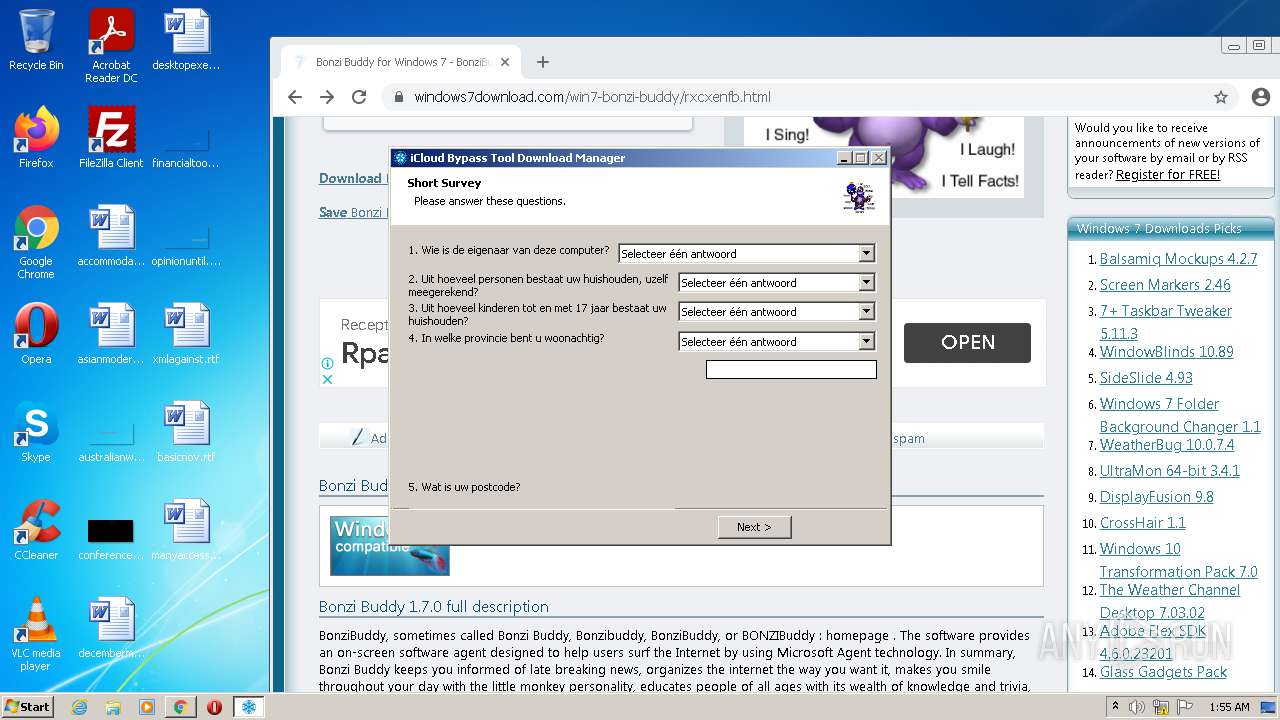Screen dimensions: 1280x720
Task: Open the Chrome profile avatar menu
Action: click(1259, 97)
